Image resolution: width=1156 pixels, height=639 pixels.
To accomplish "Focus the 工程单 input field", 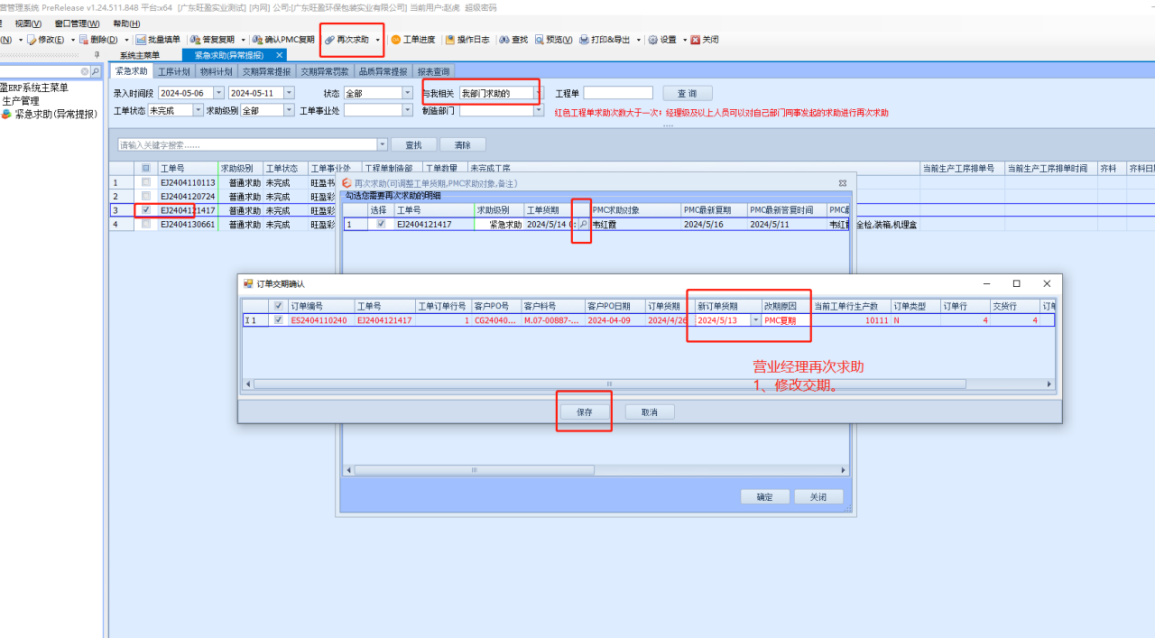I will point(618,93).
